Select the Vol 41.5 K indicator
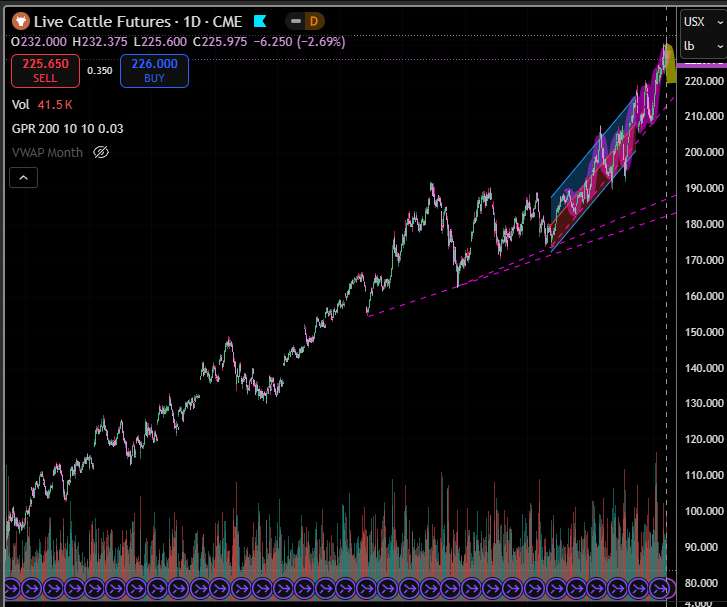The image size is (727, 607). pyautogui.click(x=42, y=105)
